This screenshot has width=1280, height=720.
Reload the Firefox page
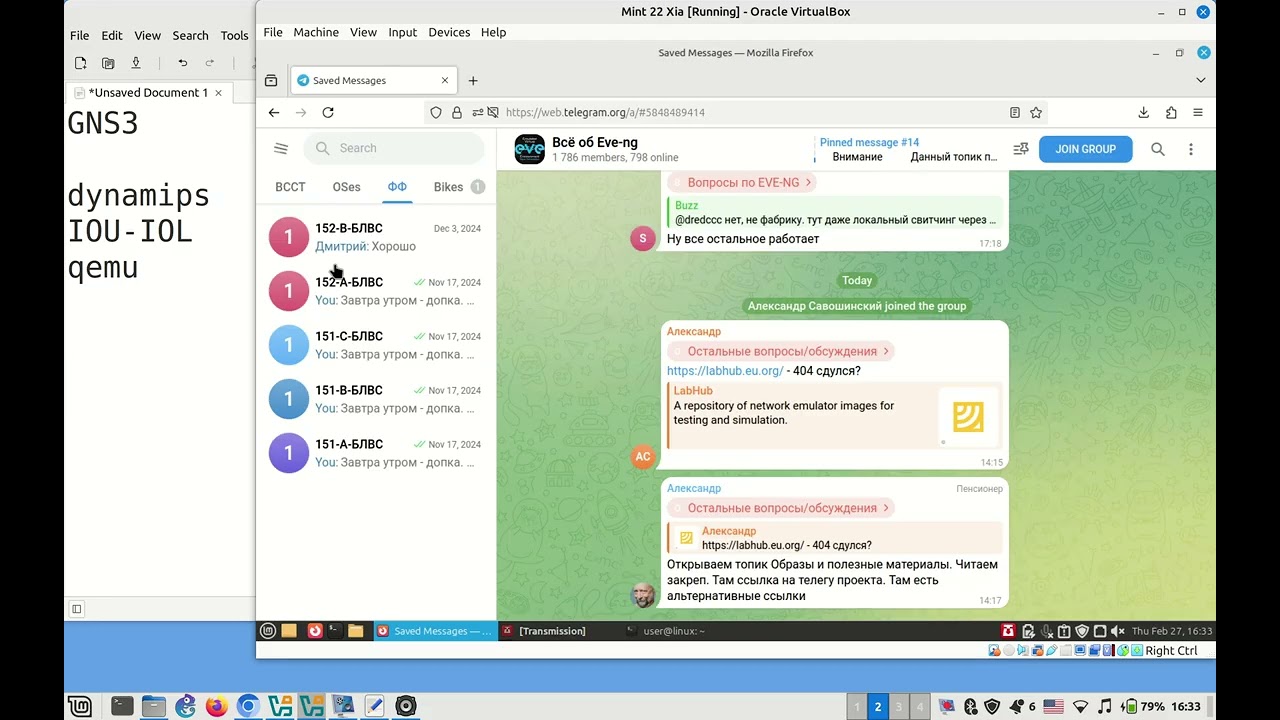pyautogui.click(x=328, y=112)
